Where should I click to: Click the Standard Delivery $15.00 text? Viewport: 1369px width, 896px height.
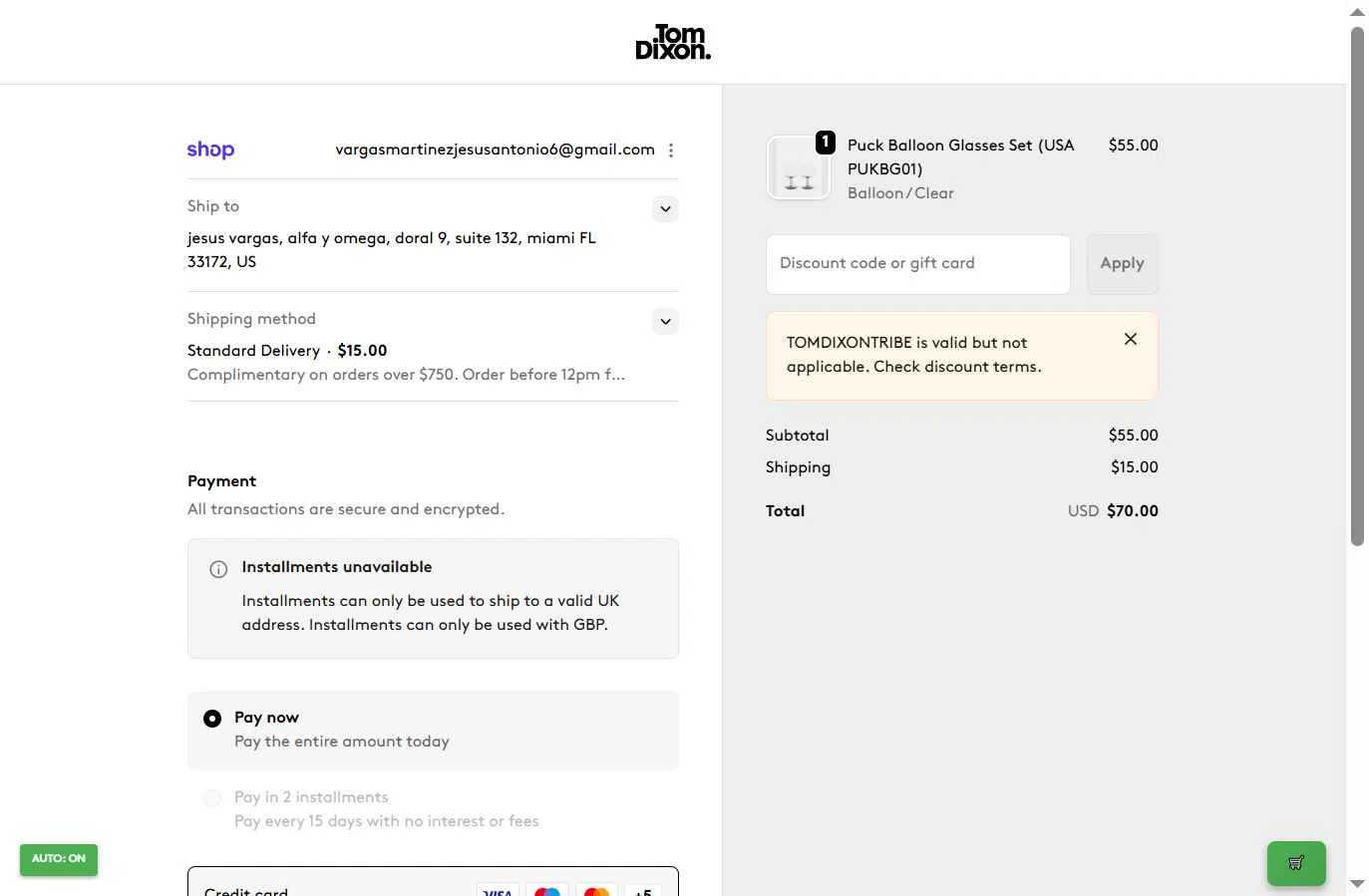[287, 351]
